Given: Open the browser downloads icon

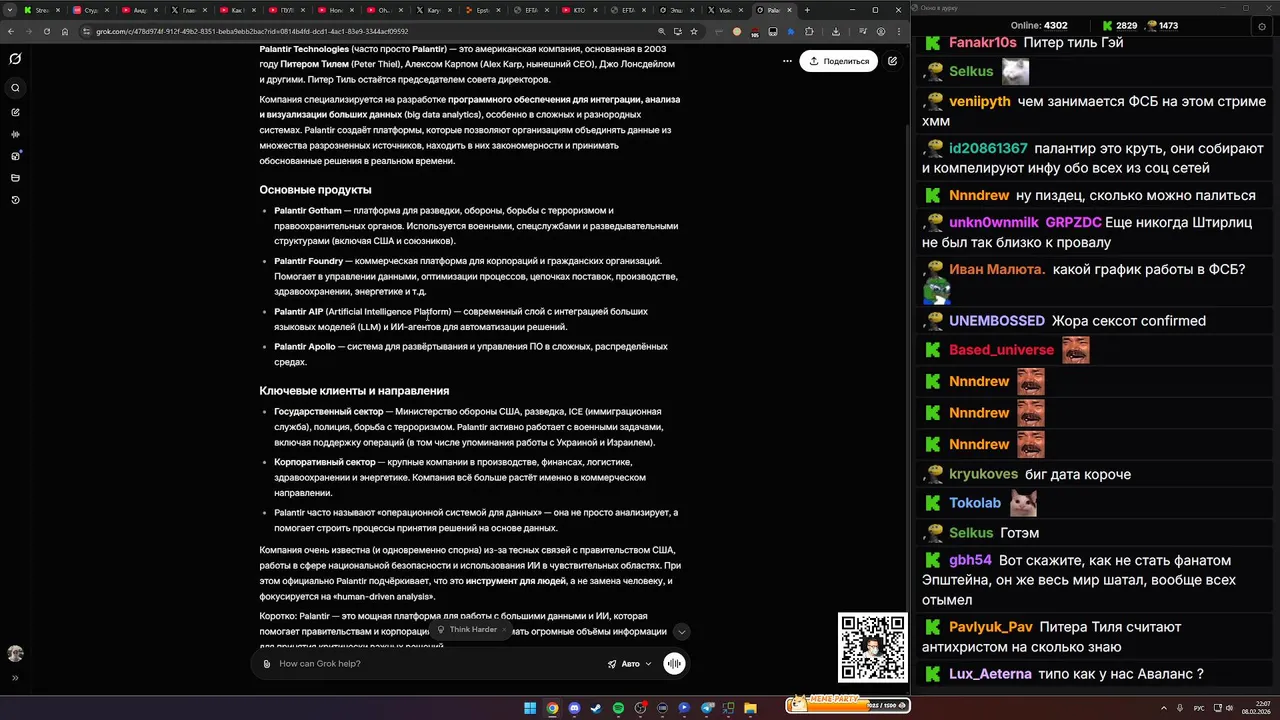Looking at the screenshot, I should [836, 31].
